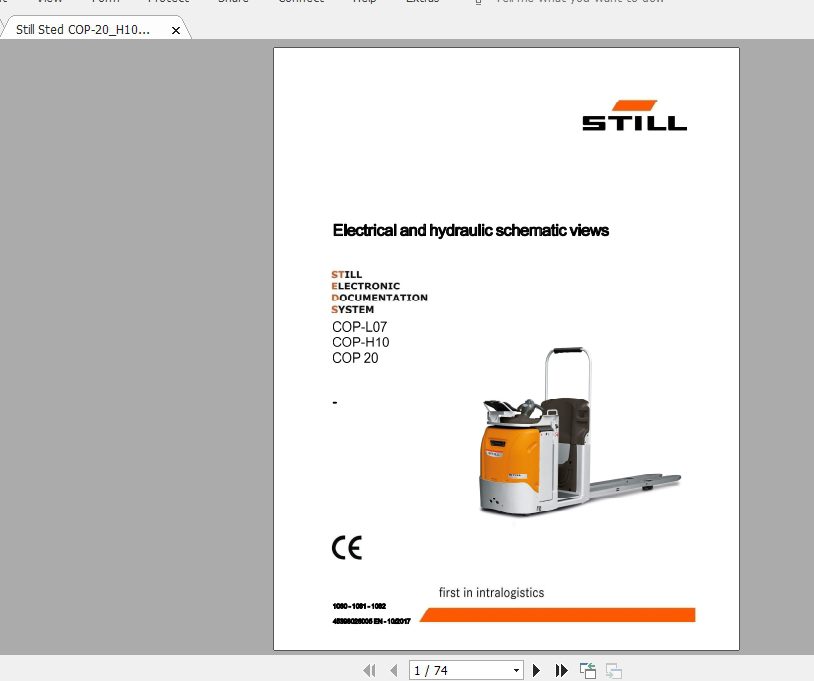Click the pallet truck product image
This screenshot has width=814, height=681.
[579, 432]
